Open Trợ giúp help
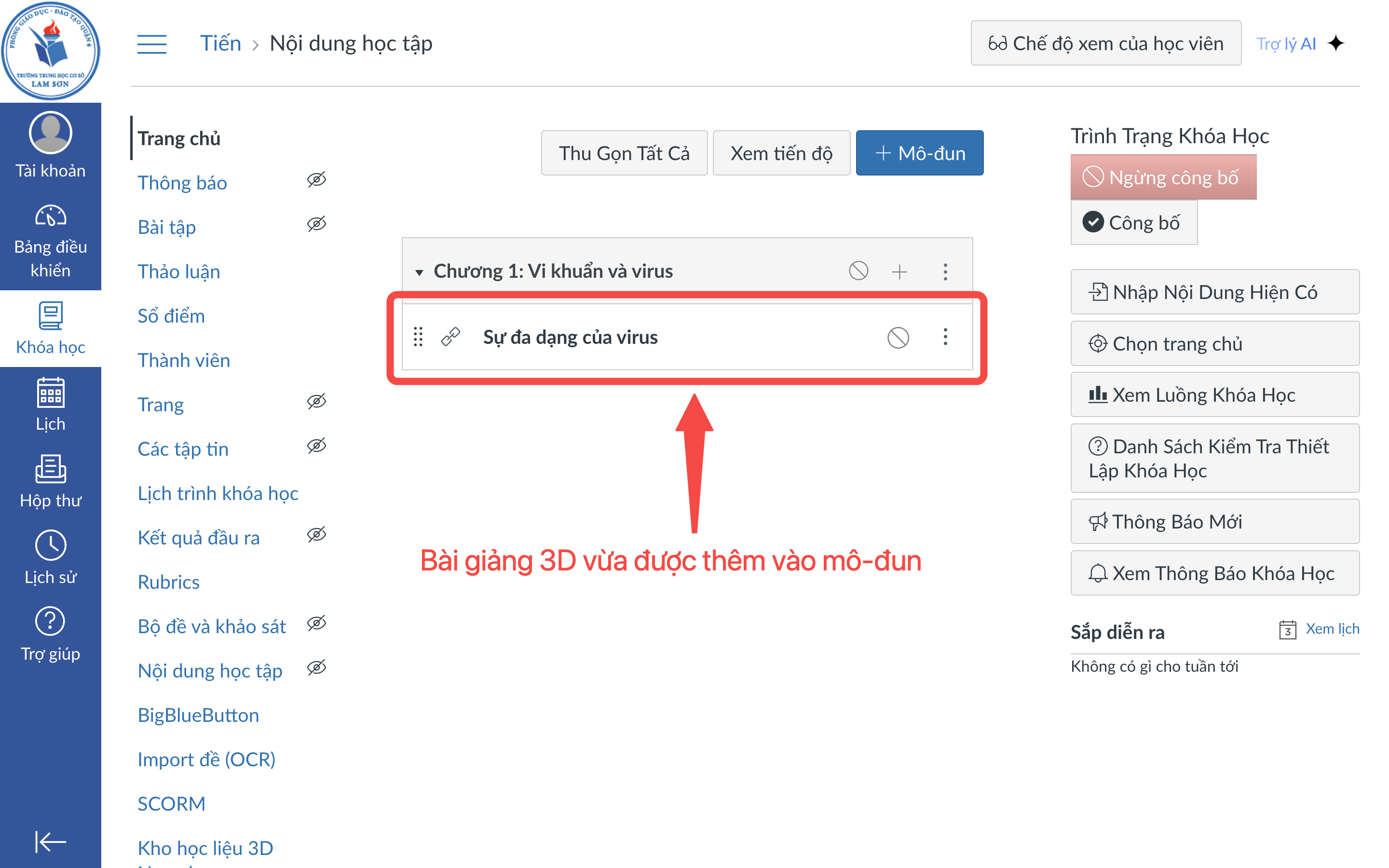 pos(51,634)
